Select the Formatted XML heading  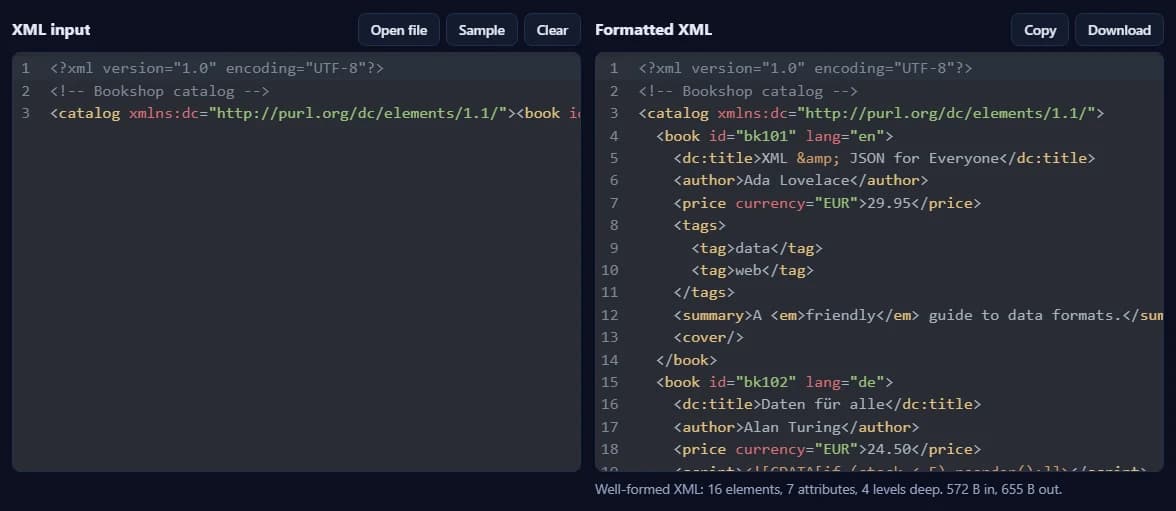pos(653,30)
